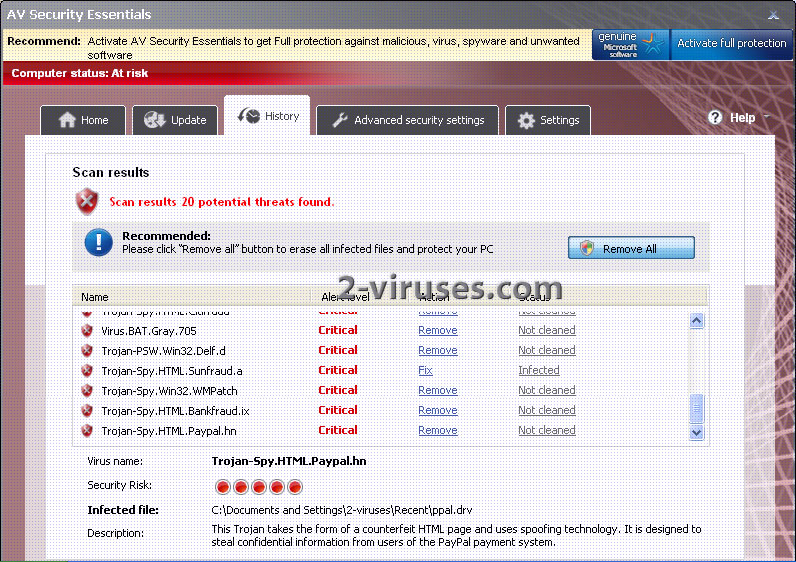This screenshot has height=562, width=796.
Task: Click Critical level of Virus.BAT.Gray.705
Action: pyautogui.click(x=338, y=330)
